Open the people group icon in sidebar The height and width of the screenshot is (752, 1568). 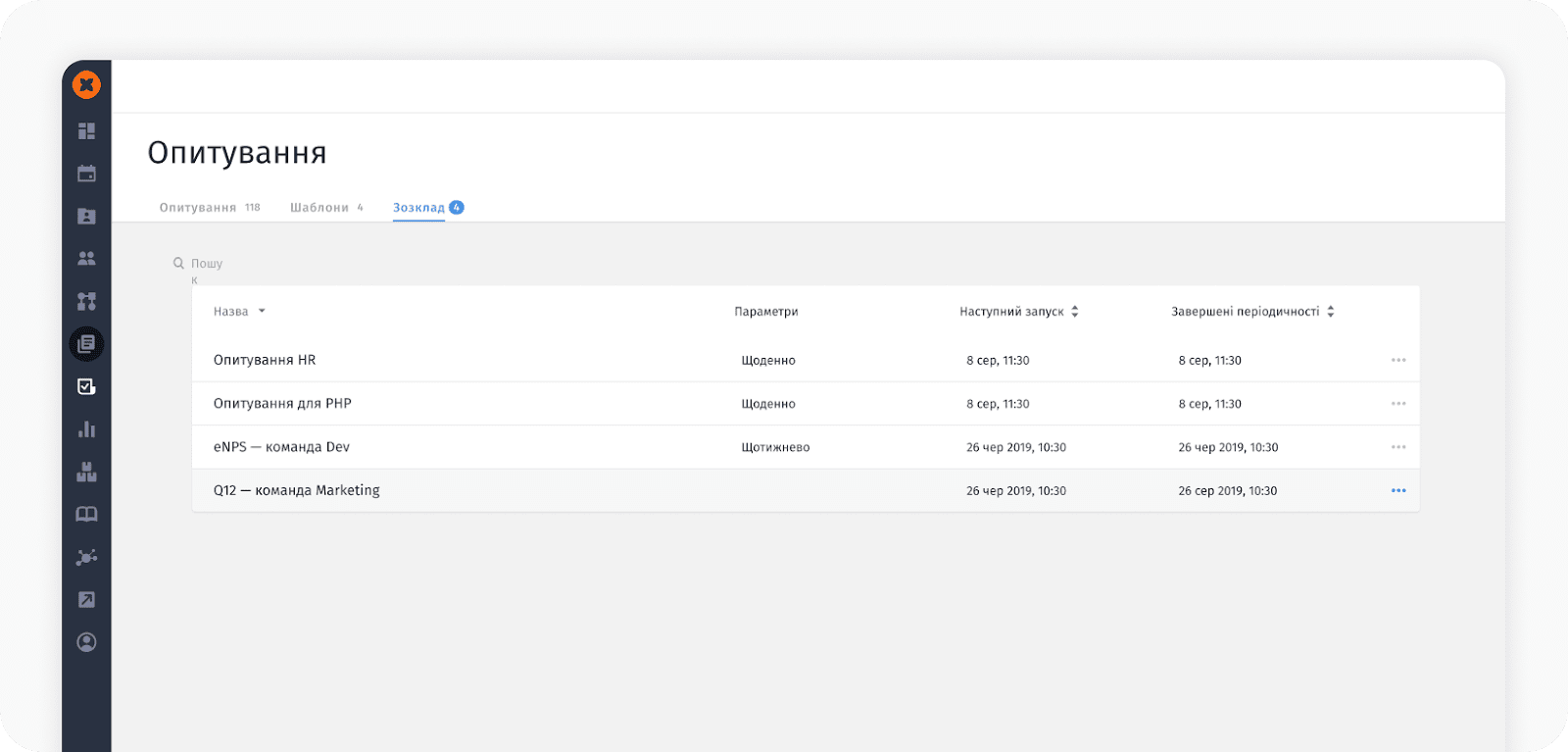(86, 259)
